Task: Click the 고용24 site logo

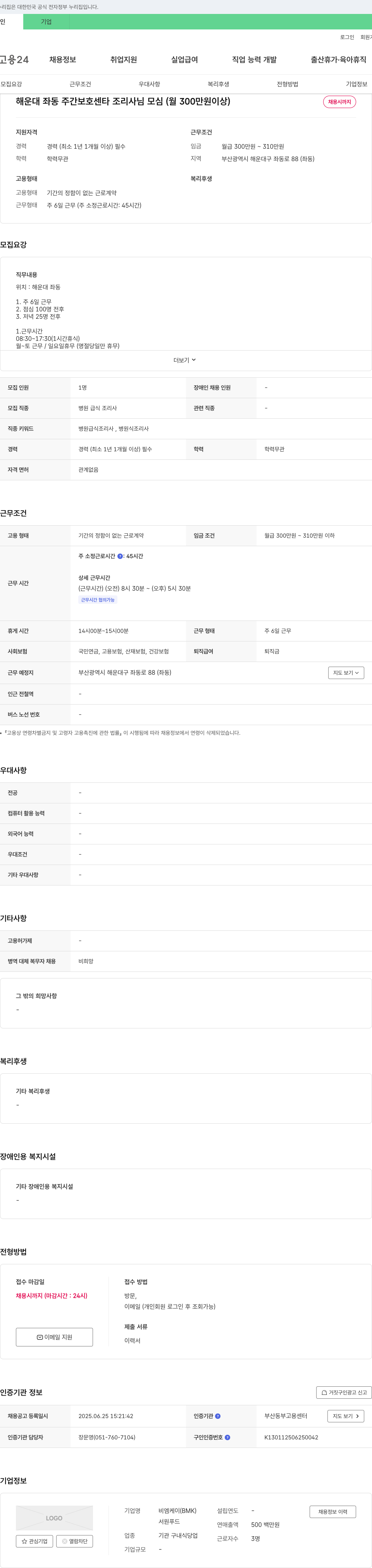Action: coord(14,60)
